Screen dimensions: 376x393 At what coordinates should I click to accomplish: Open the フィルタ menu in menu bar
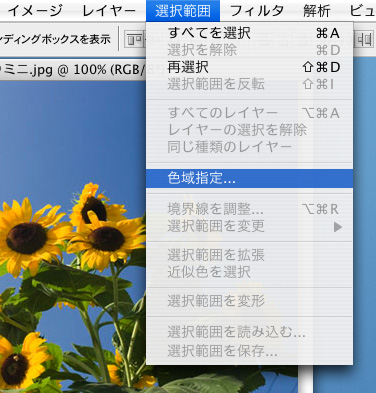pos(257,11)
